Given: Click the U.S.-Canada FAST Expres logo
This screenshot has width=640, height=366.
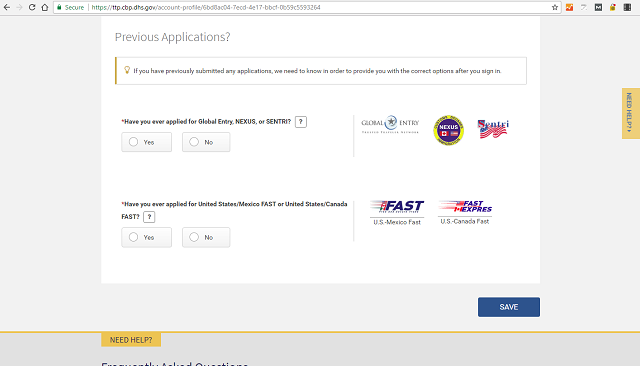Looking at the screenshot, I should (x=465, y=206).
